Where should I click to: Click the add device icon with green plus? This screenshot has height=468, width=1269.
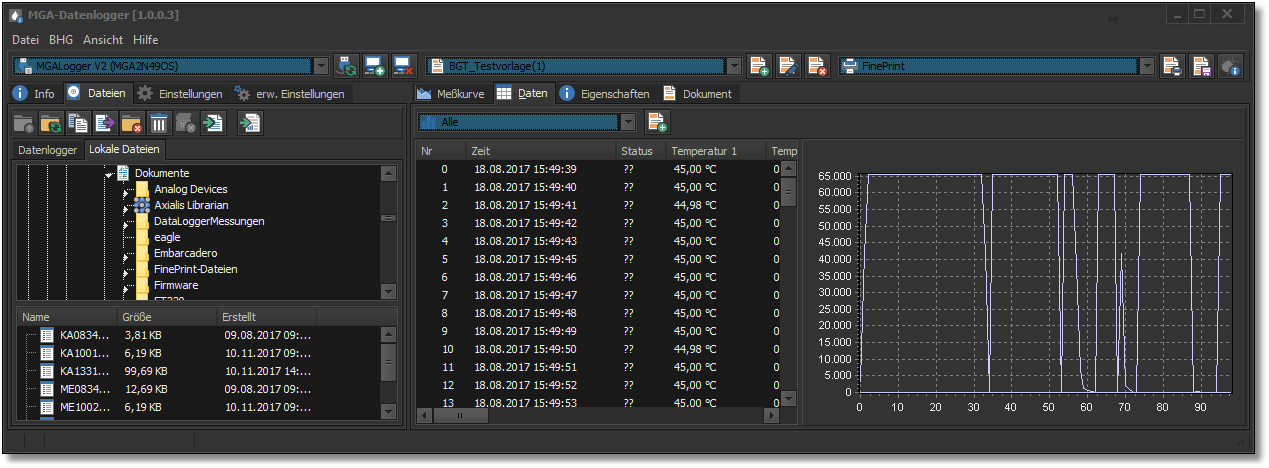pyautogui.click(x=375, y=66)
